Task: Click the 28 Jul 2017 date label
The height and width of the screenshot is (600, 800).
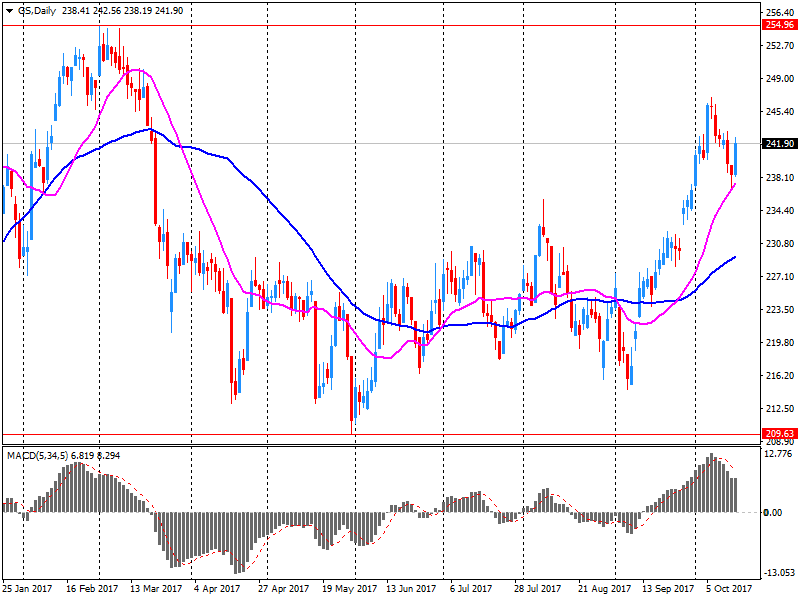Action: (537, 588)
